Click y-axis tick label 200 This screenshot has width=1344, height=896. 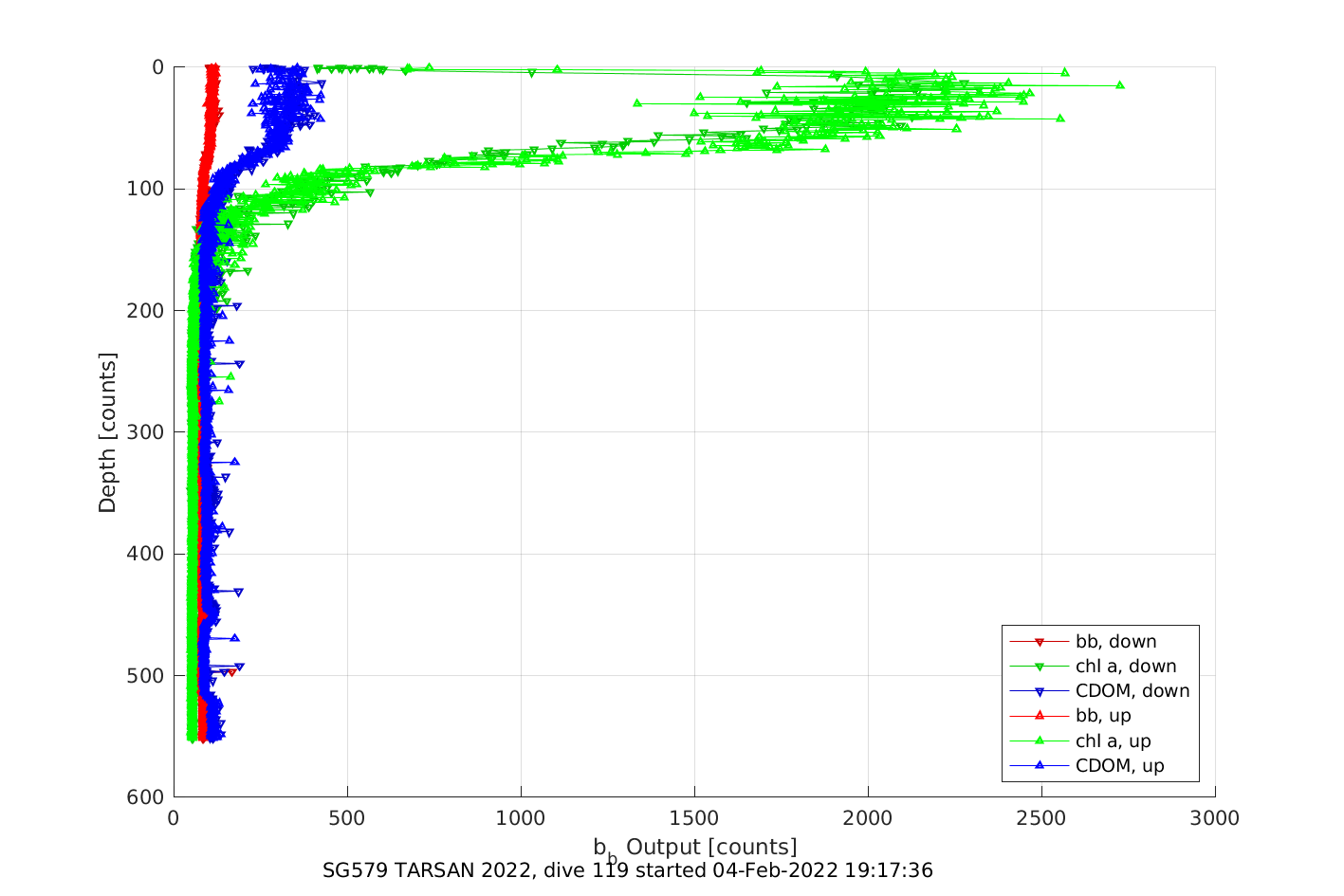145,310
